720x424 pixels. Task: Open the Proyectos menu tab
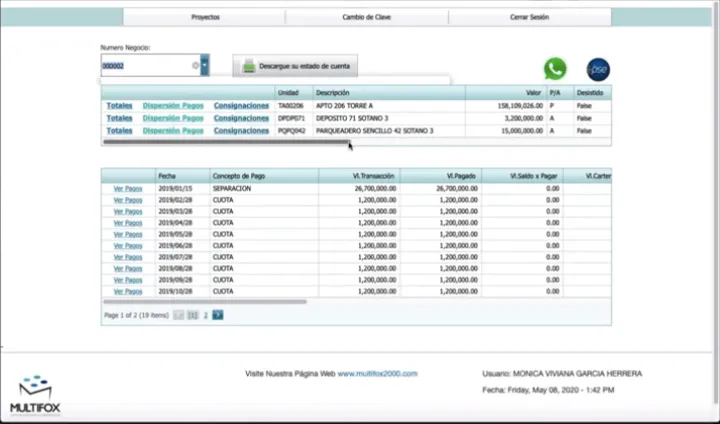point(204,18)
